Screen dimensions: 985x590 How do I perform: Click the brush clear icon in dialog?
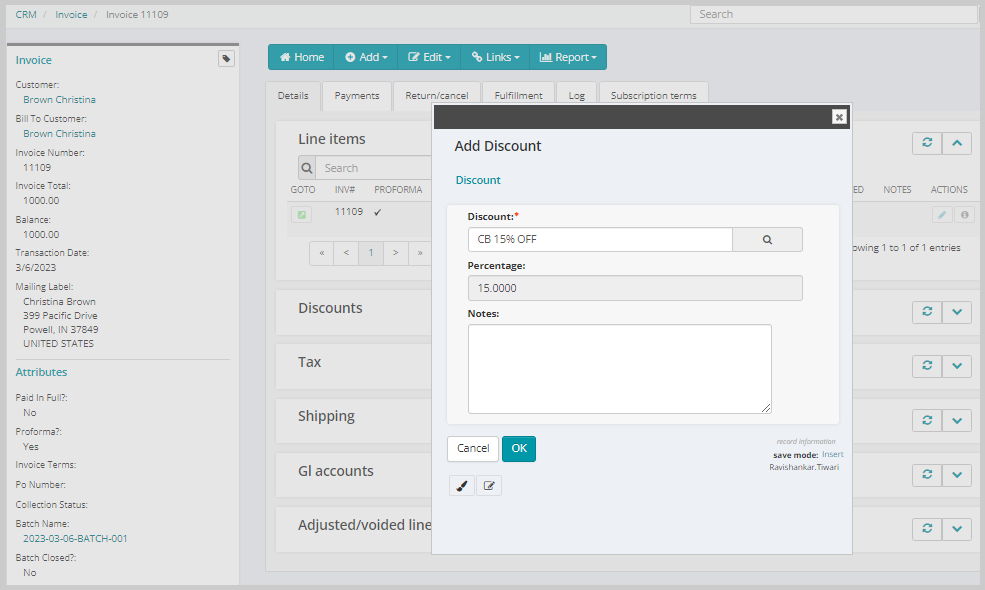click(462, 486)
